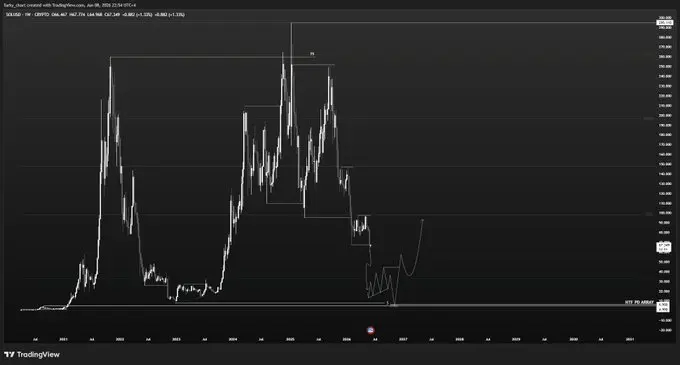The image size is (680, 365).
Task: Click the 250.000 price scale label
Action: [x=665, y=66]
